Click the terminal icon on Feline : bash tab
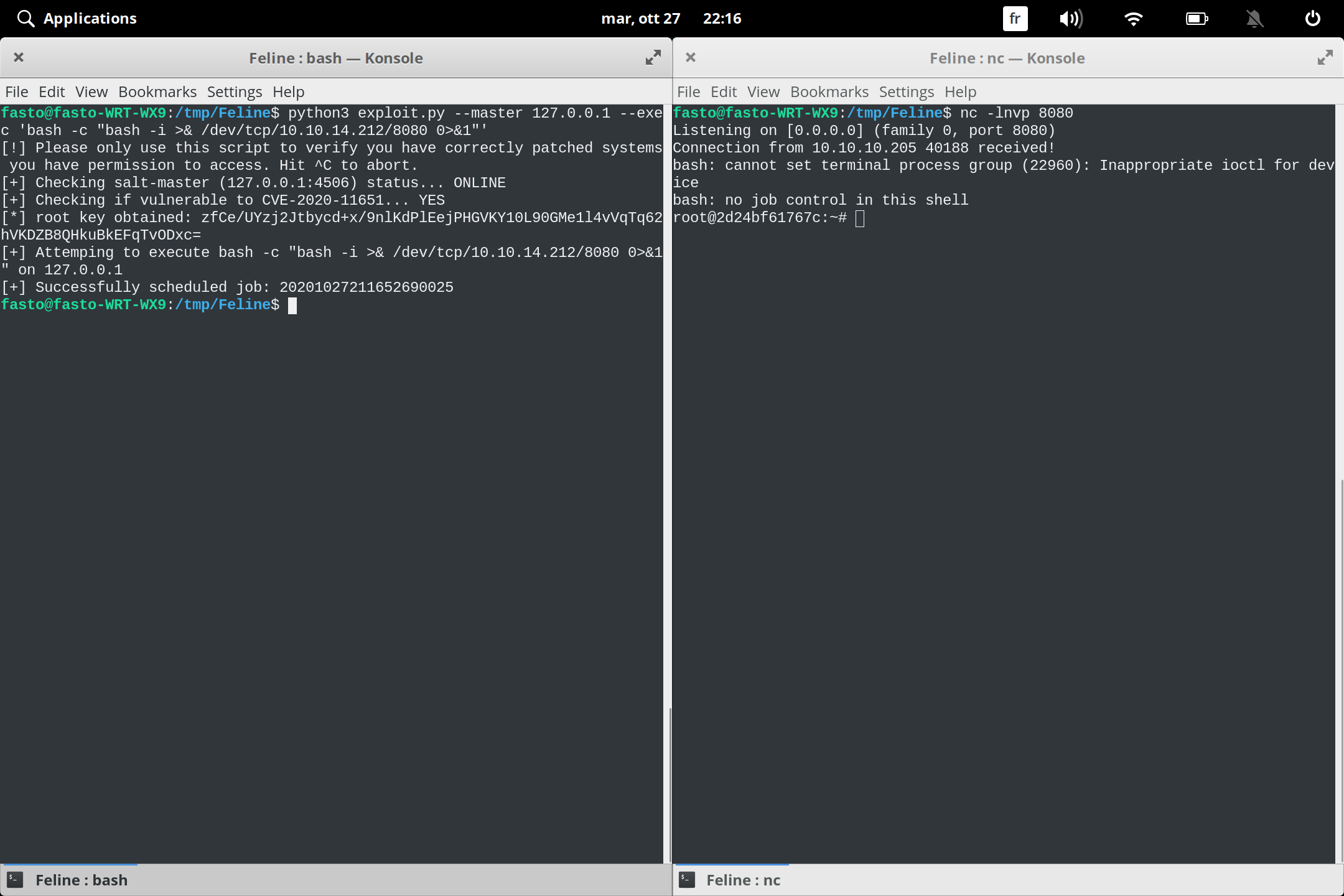Viewport: 1344px width, 896px height. (x=14, y=879)
